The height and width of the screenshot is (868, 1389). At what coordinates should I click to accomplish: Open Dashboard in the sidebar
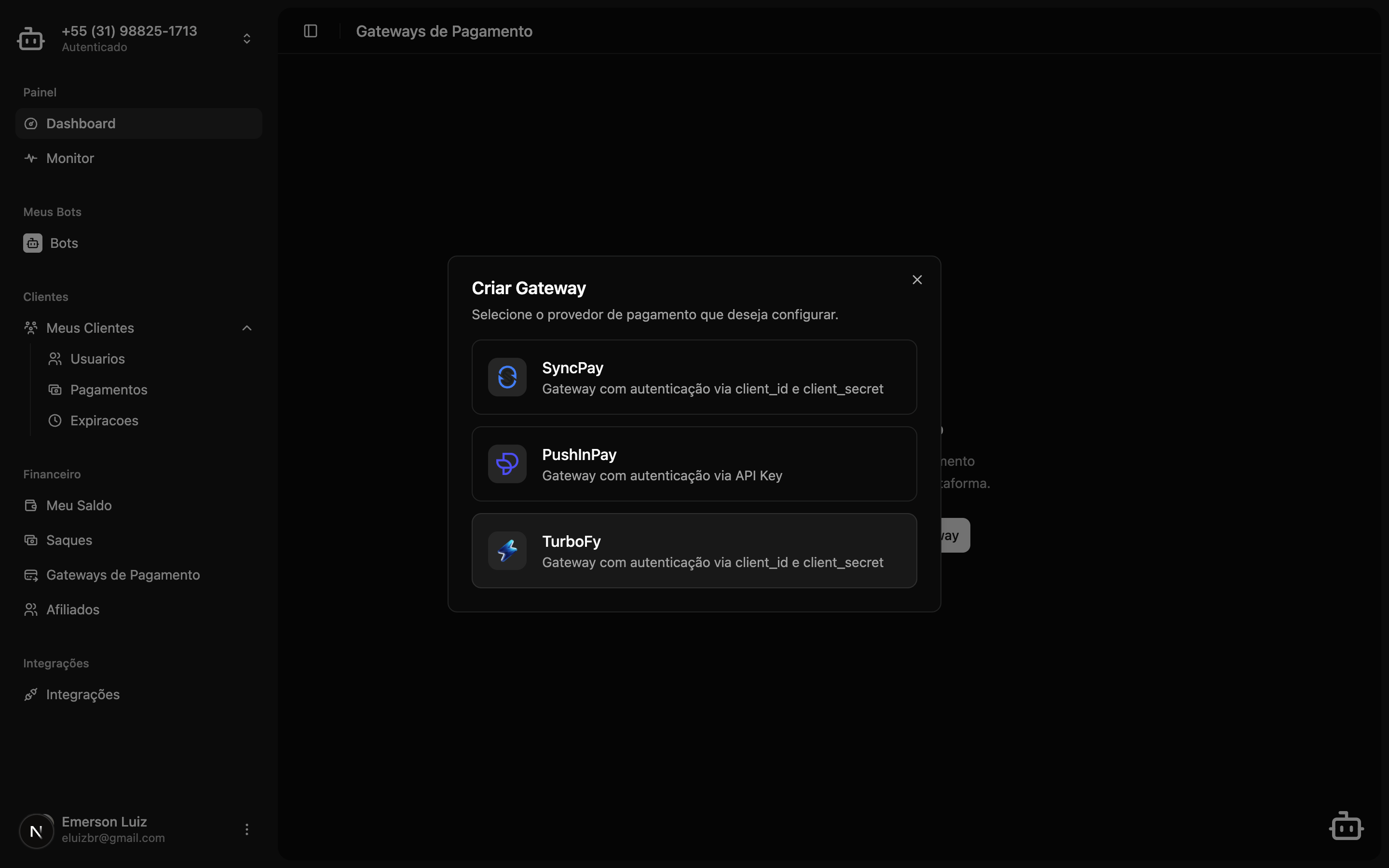[139, 123]
